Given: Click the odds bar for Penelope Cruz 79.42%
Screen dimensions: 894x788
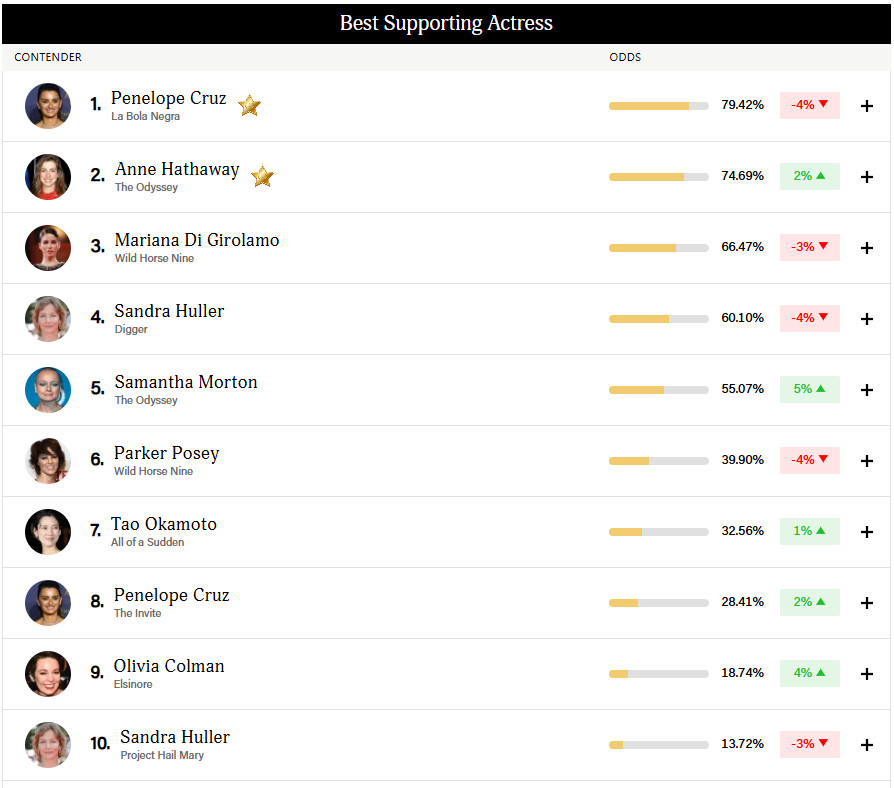Looking at the screenshot, I should coord(659,106).
